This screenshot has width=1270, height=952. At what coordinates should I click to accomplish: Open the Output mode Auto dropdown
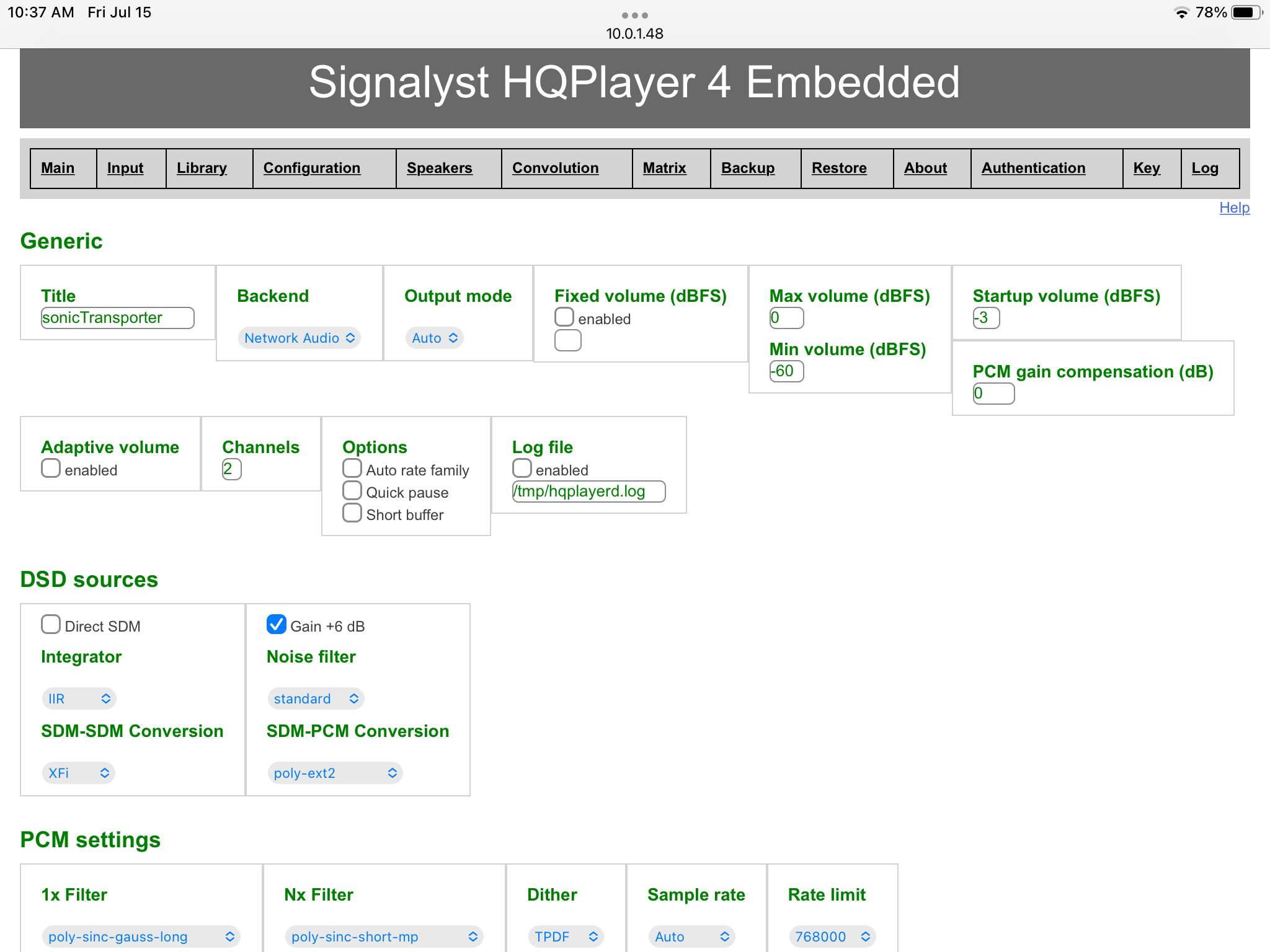(435, 338)
